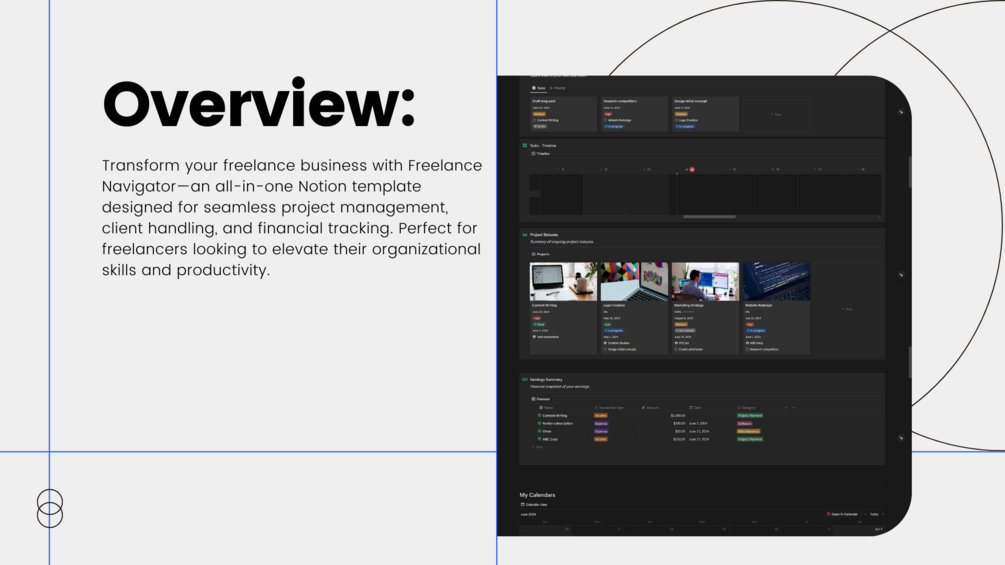
Task: Click the Miscellaneous category tag
Action: point(749,431)
